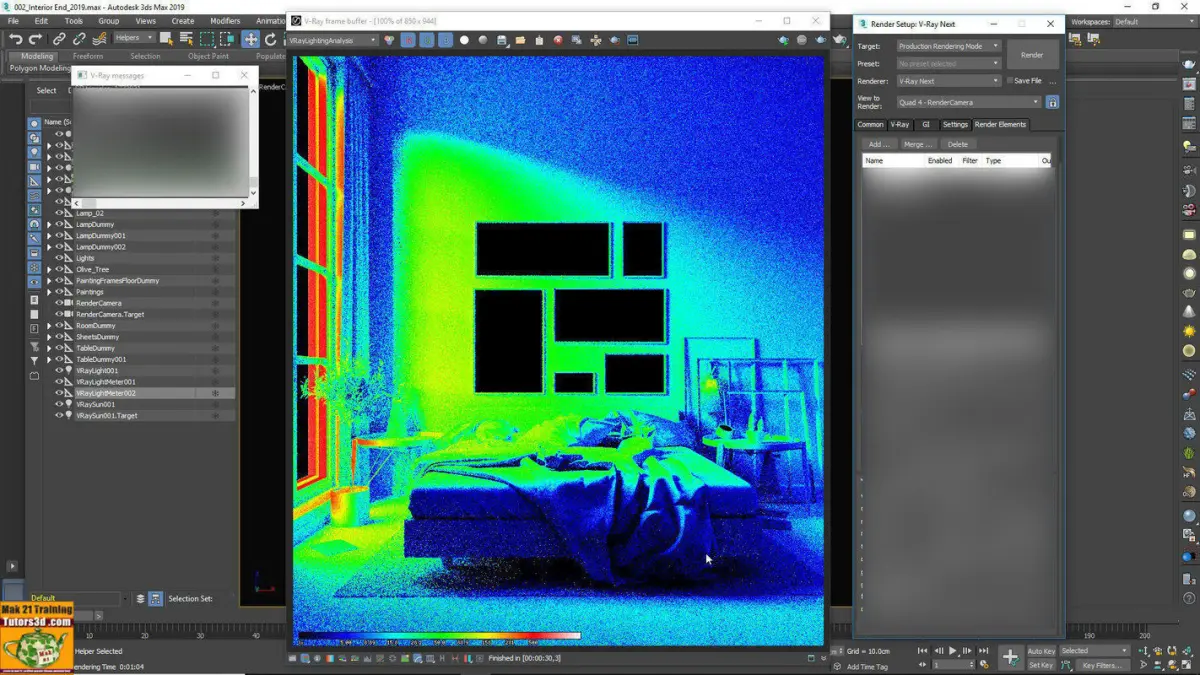Switch to V-Ray tab in Render Setup
The image size is (1200, 675).
pyautogui.click(x=900, y=125)
